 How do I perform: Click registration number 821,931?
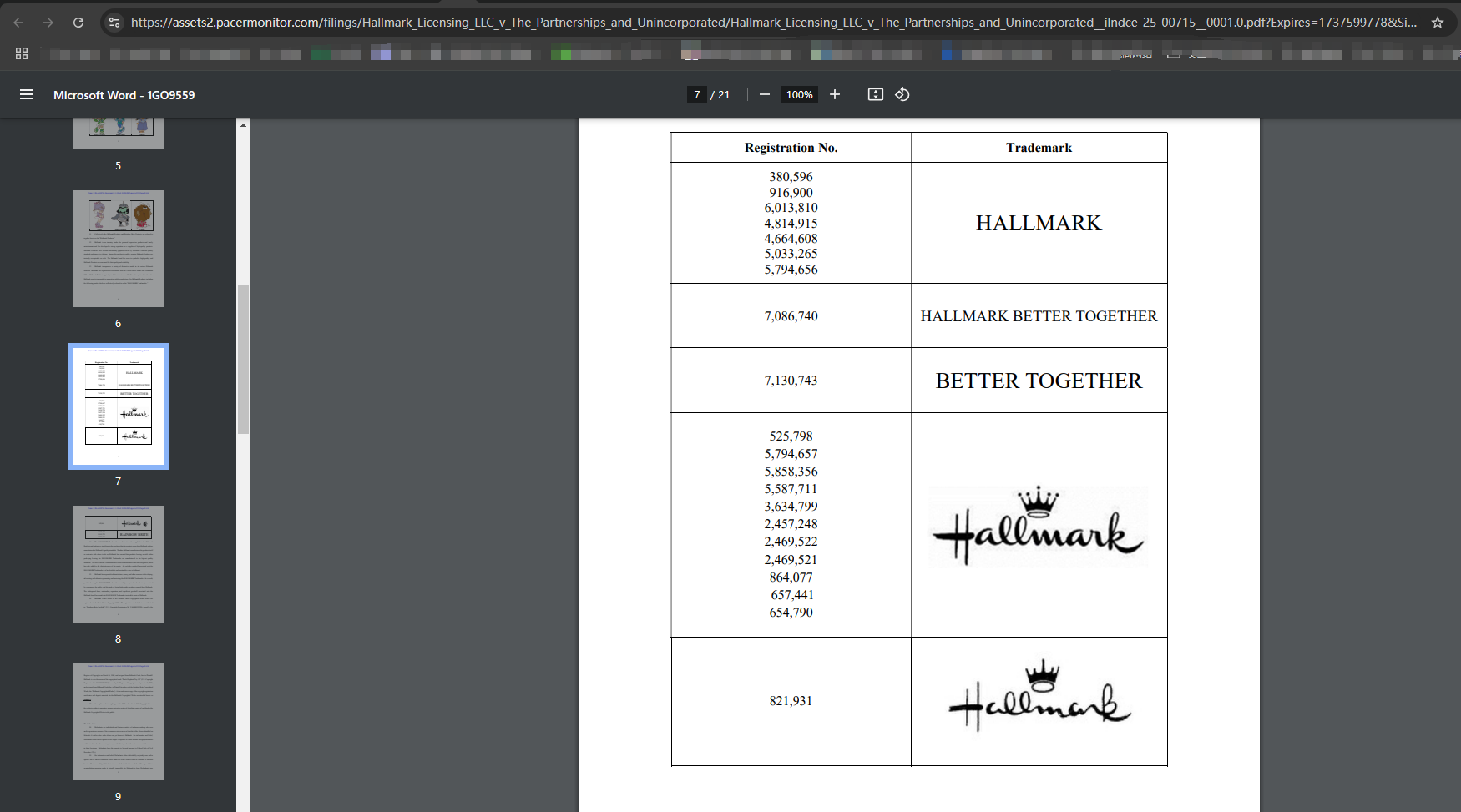point(791,701)
